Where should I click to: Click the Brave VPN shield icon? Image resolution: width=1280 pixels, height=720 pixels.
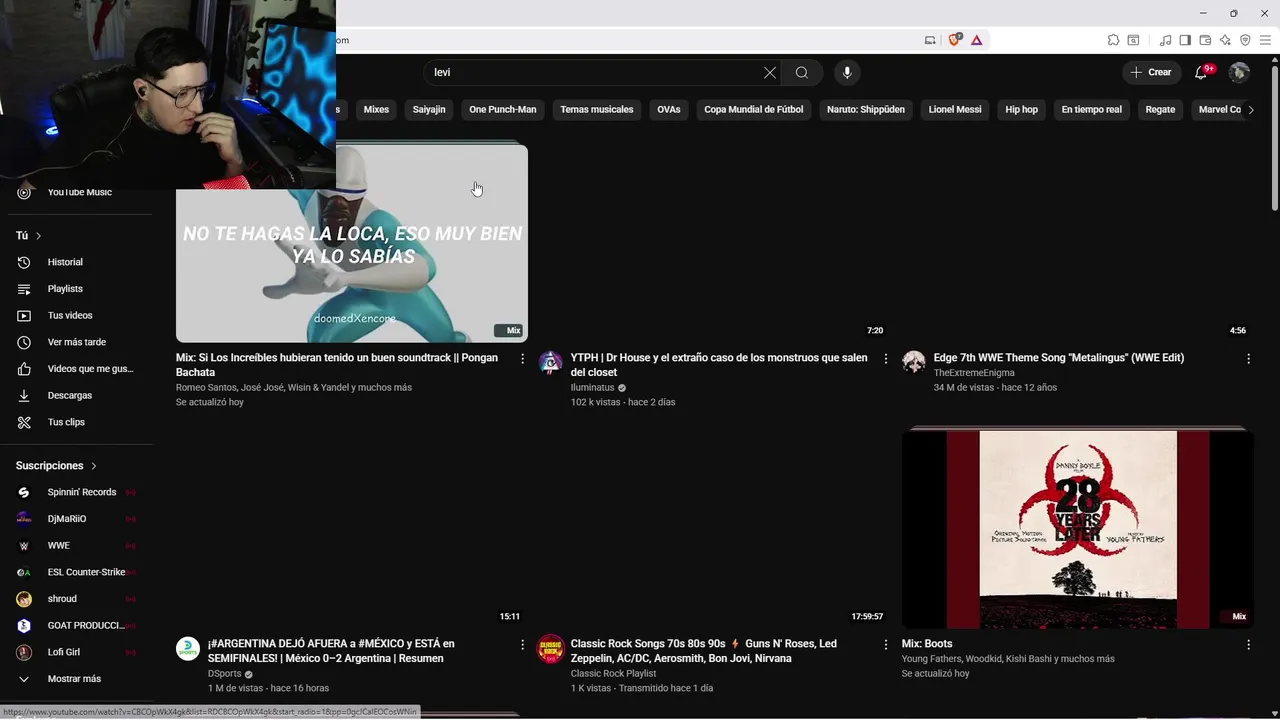[x=1245, y=40]
